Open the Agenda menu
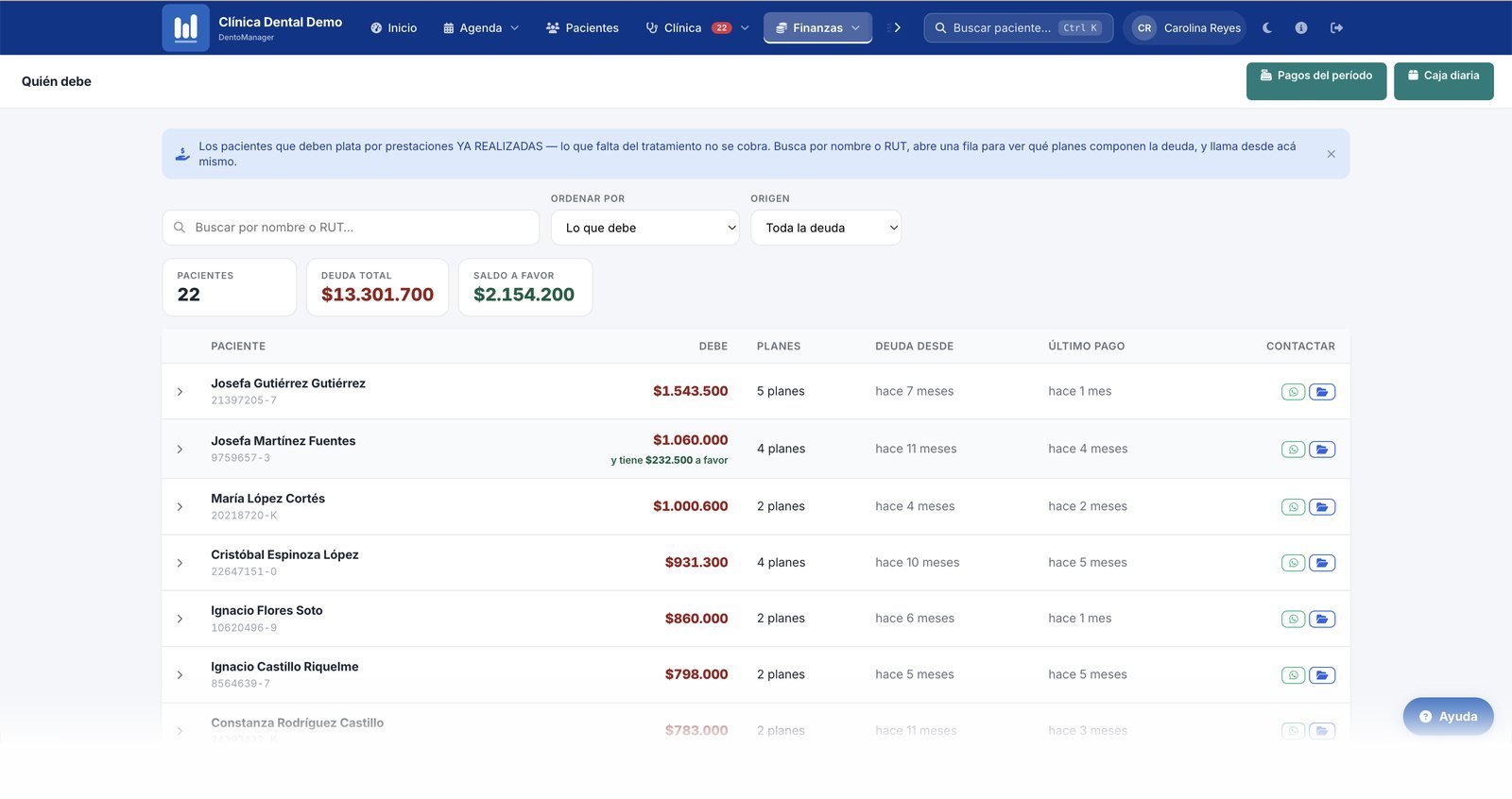This screenshot has width=1512, height=799. coord(481,28)
